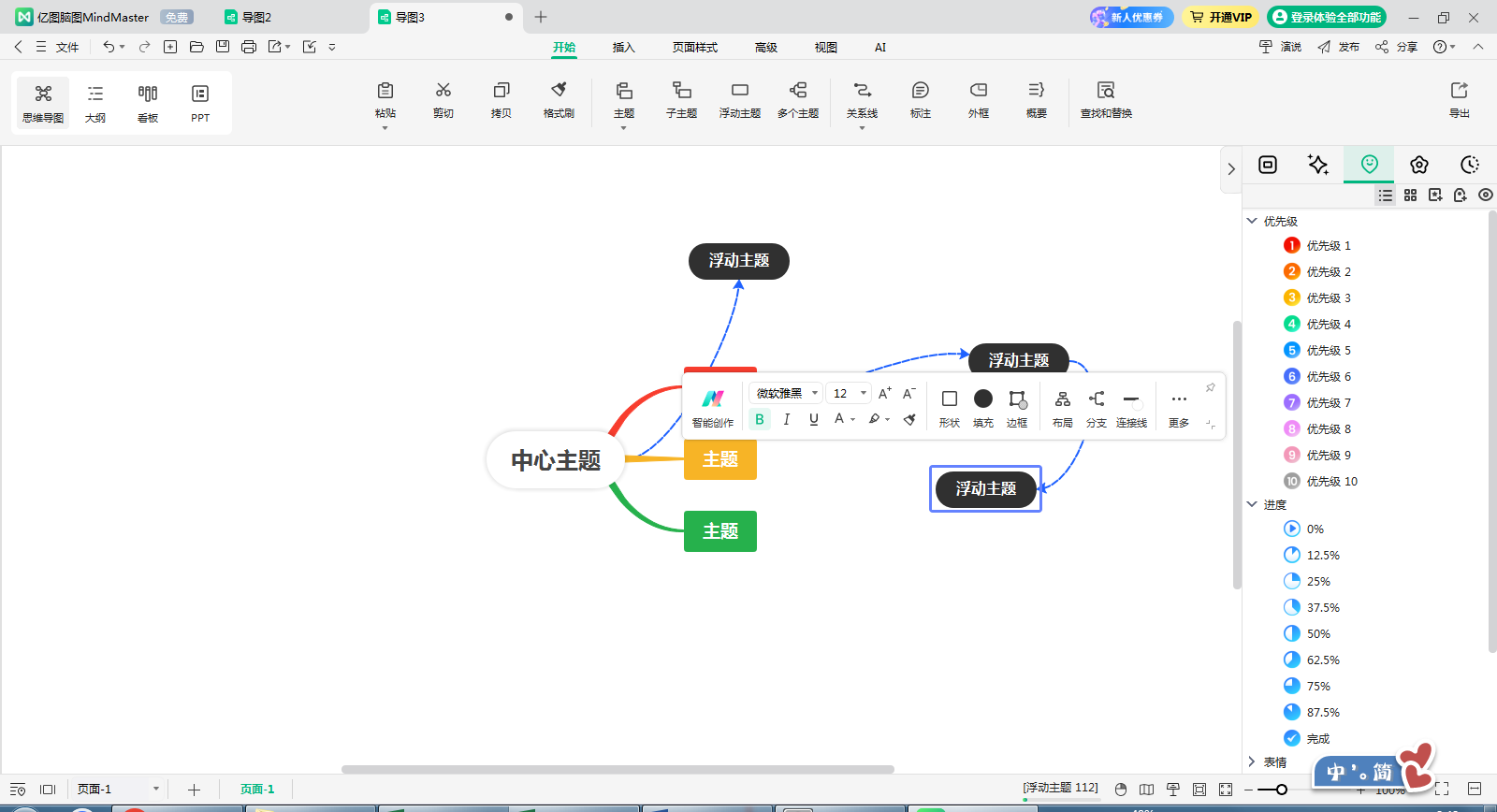
Task: Open the 页面-1 page dropdown
Action: click(x=156, y=790)
